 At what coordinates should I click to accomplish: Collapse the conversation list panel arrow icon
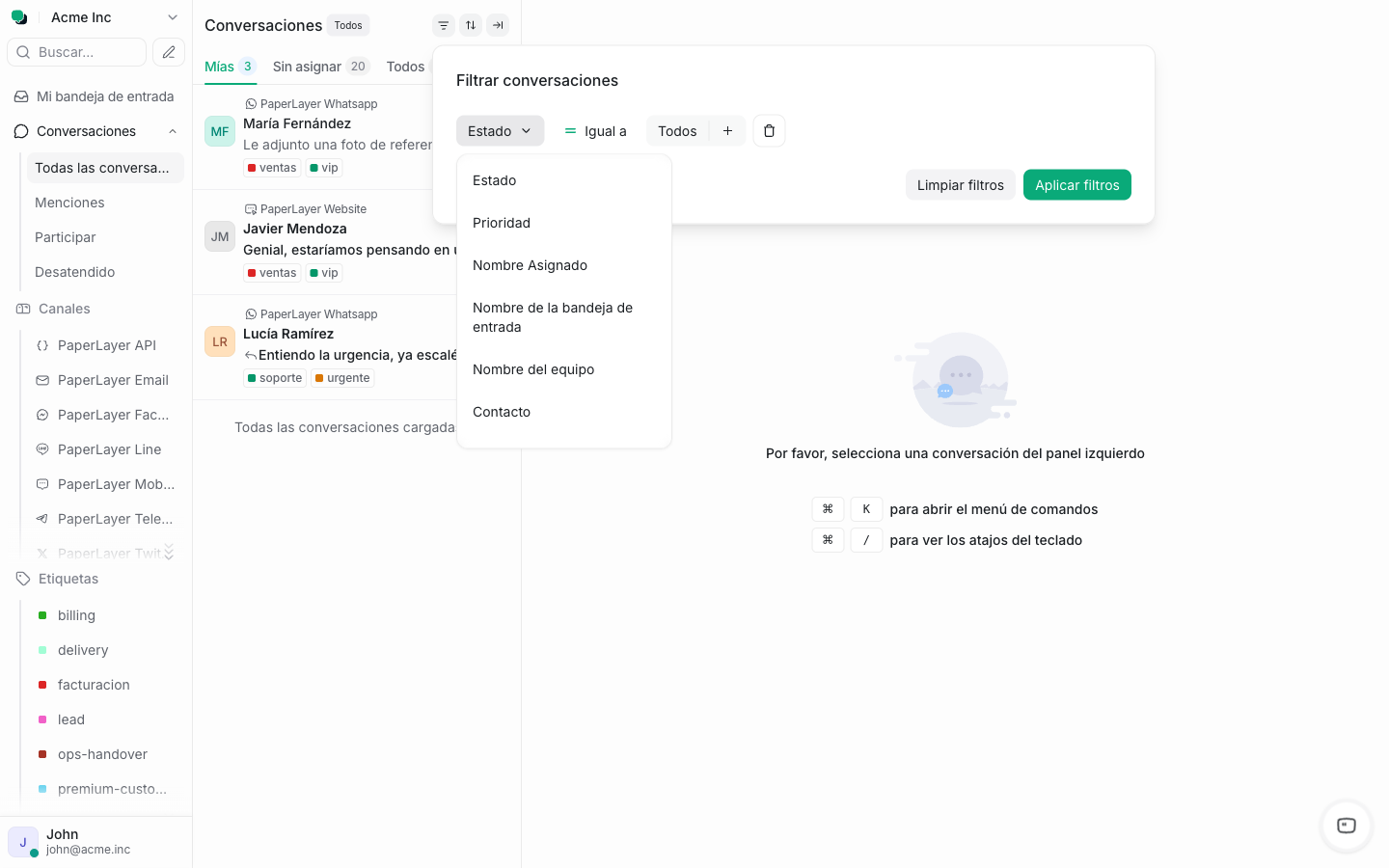(x=498, y=25)
